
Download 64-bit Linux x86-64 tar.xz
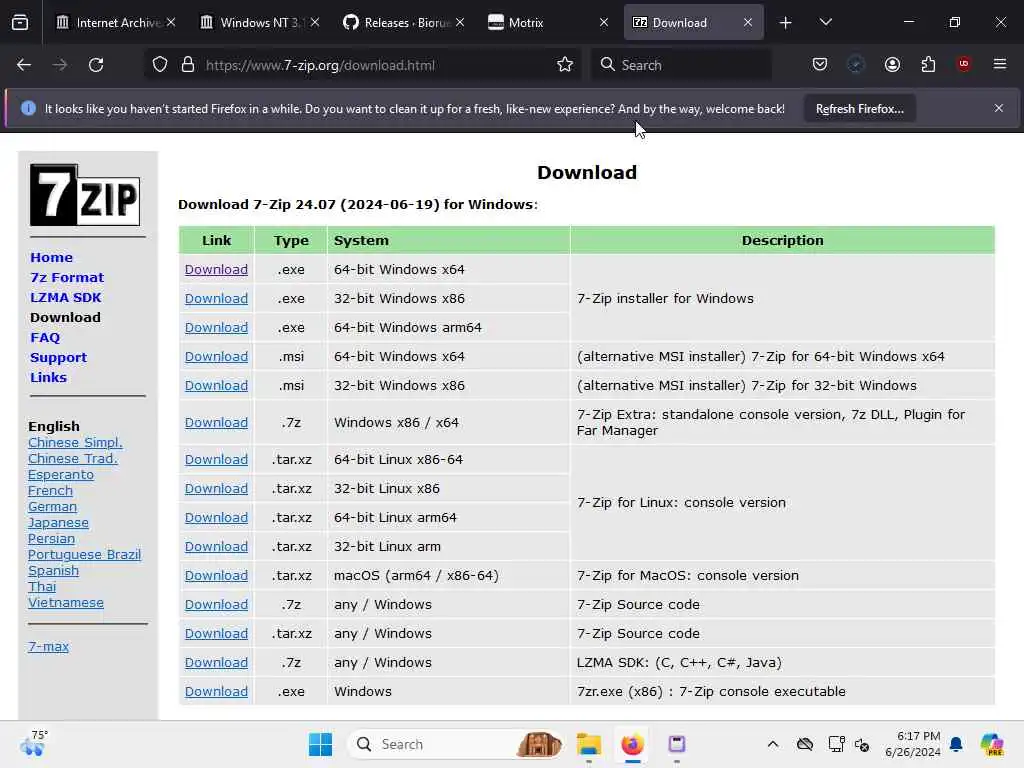(216, 460)
